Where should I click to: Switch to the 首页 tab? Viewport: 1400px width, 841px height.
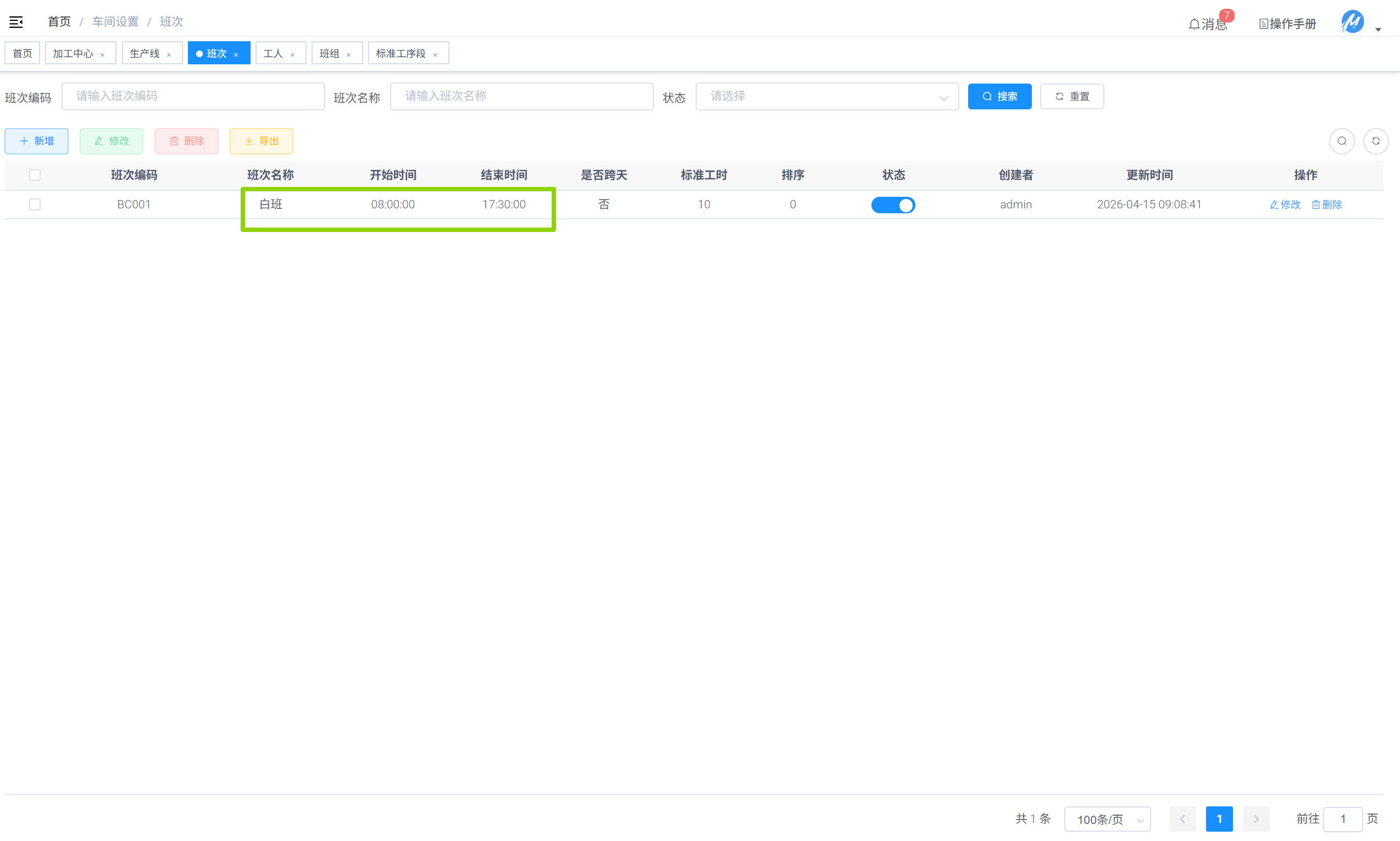23,53
